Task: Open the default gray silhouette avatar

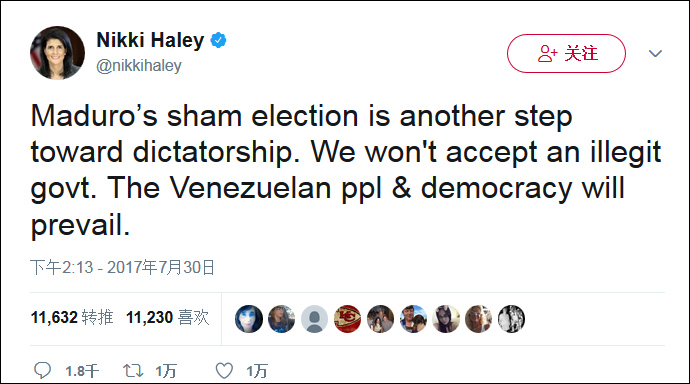Action: click(314, 318)
